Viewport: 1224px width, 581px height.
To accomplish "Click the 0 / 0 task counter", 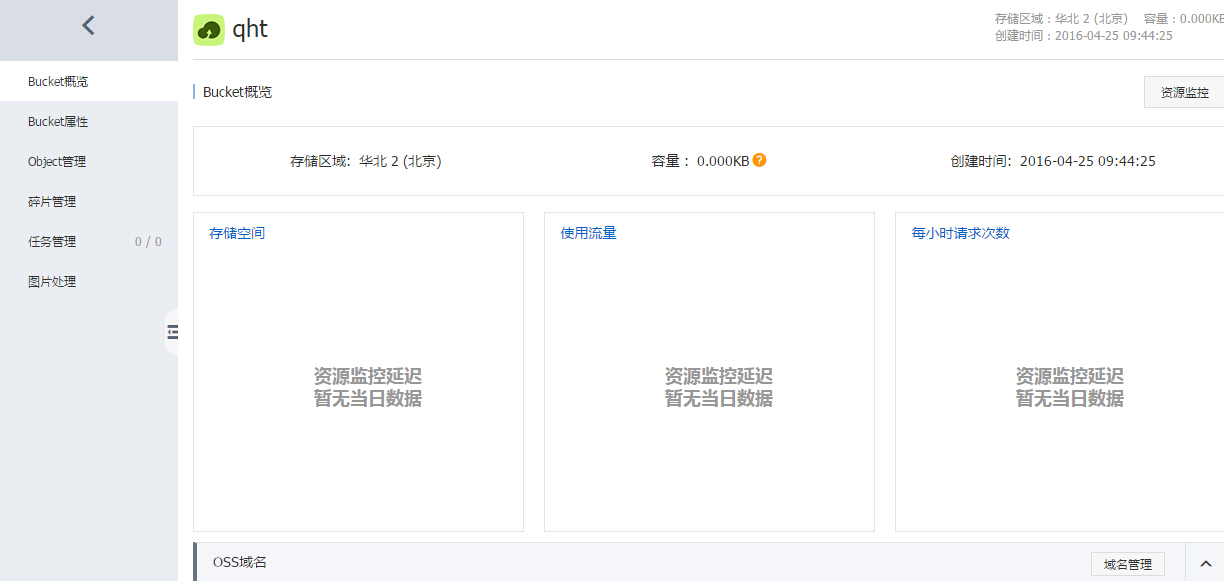I will [x=149, y=241].
